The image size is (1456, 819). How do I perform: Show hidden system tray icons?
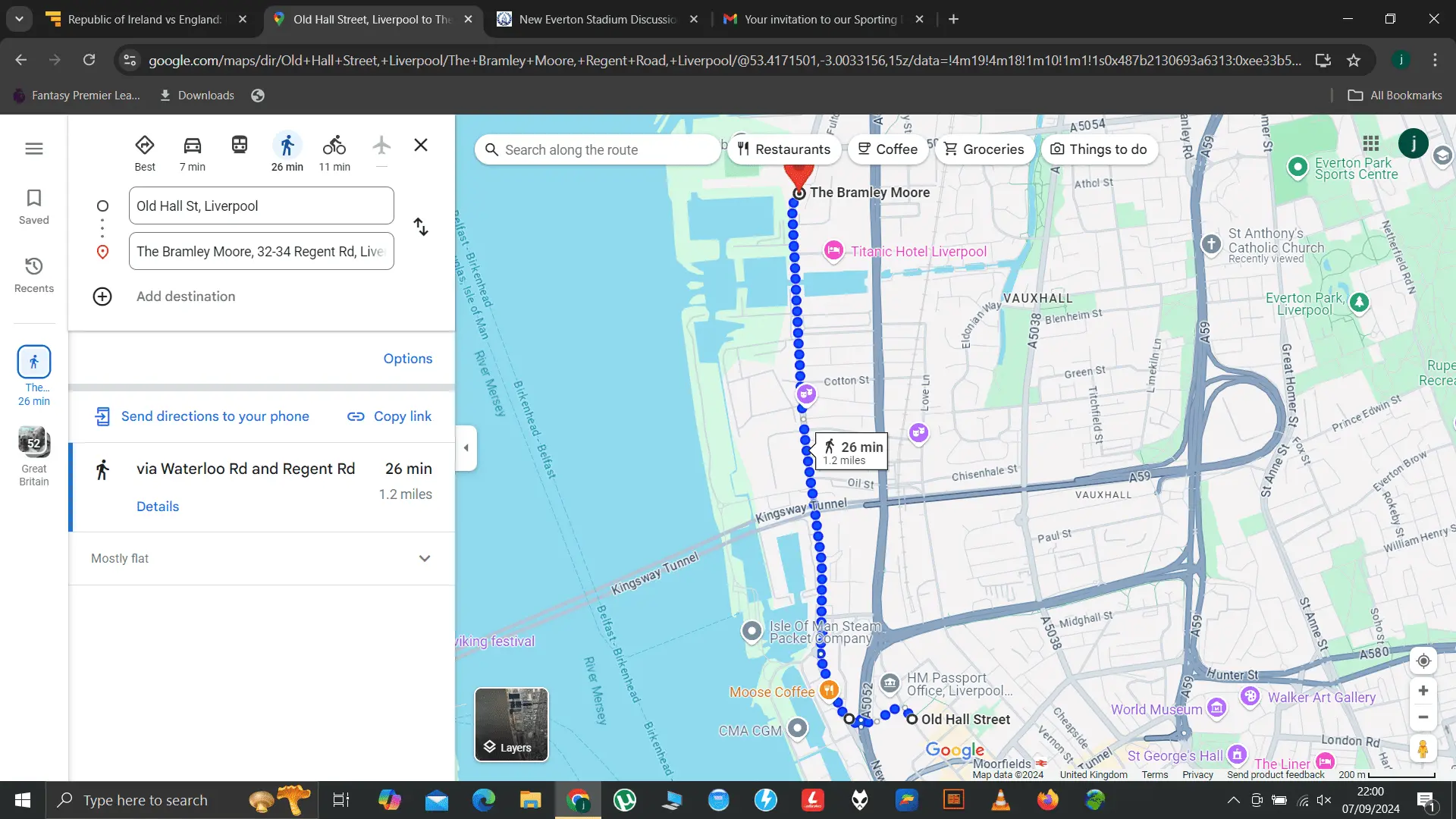pos(1233,800)
